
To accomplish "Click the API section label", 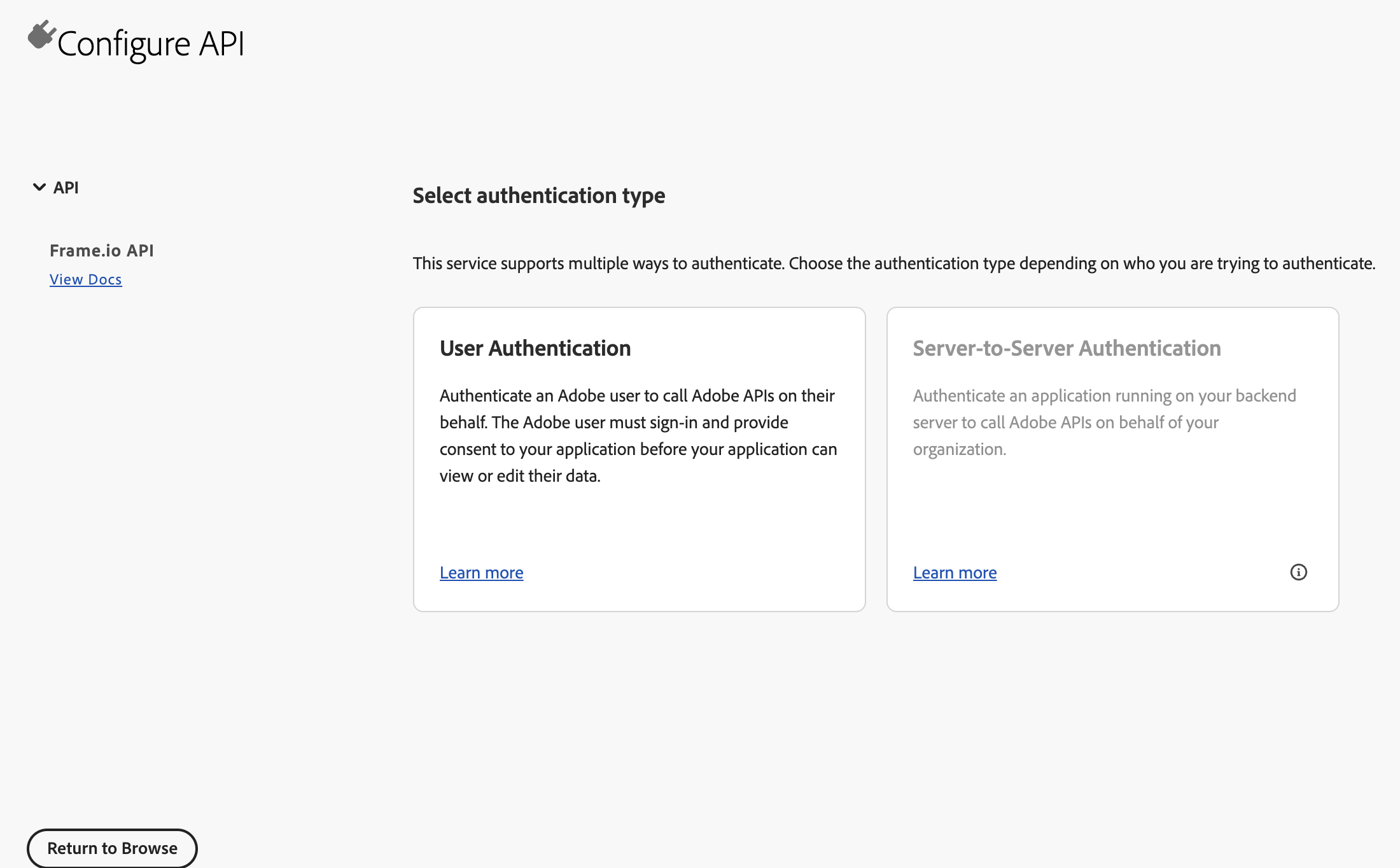I will (66, 188).
